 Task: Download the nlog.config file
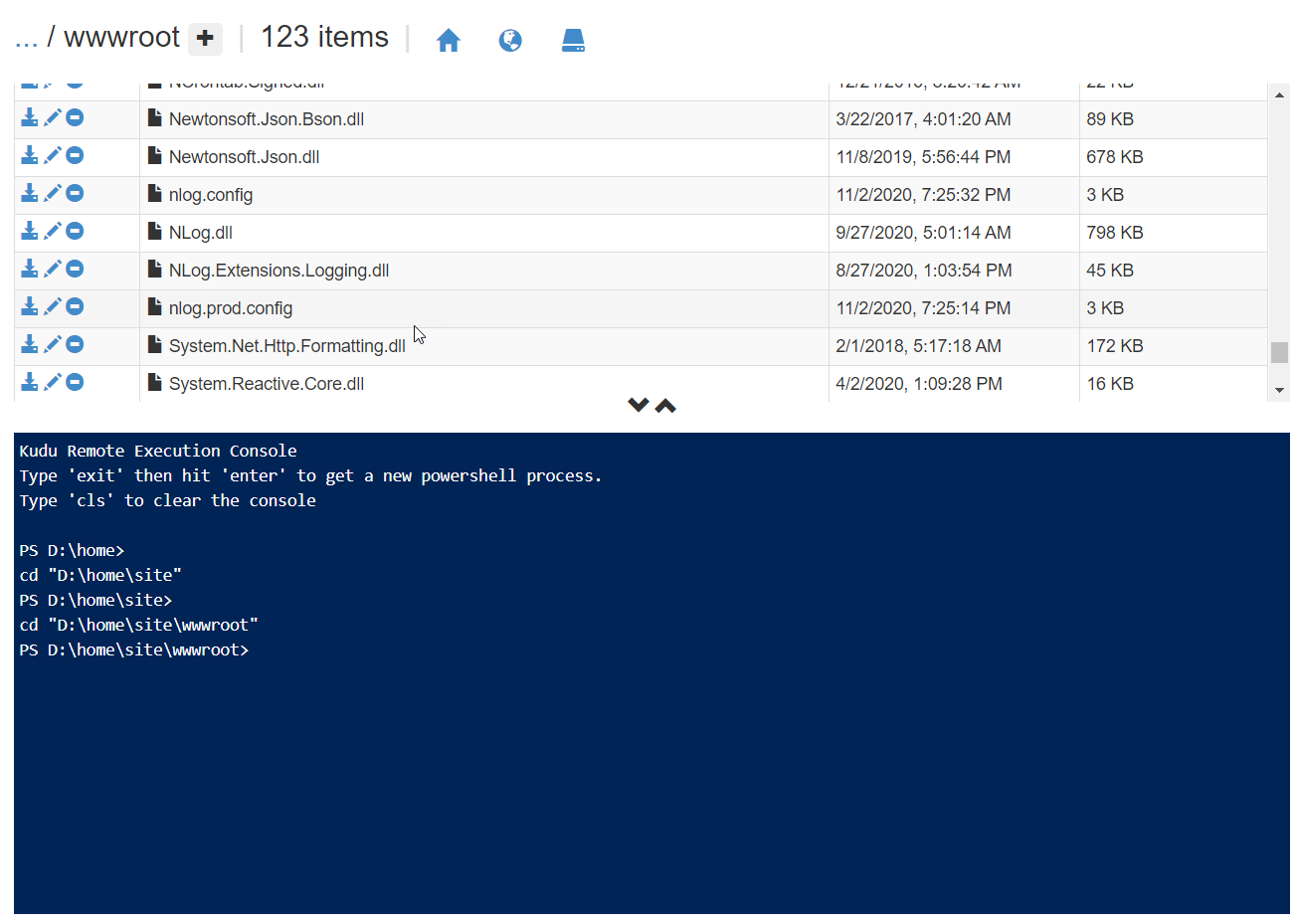point(30,193)
